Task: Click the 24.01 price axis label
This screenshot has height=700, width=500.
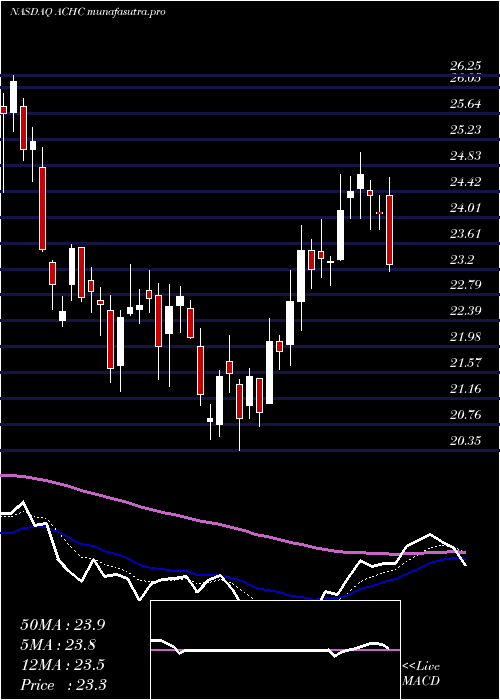Action: (x=465, y=208)
